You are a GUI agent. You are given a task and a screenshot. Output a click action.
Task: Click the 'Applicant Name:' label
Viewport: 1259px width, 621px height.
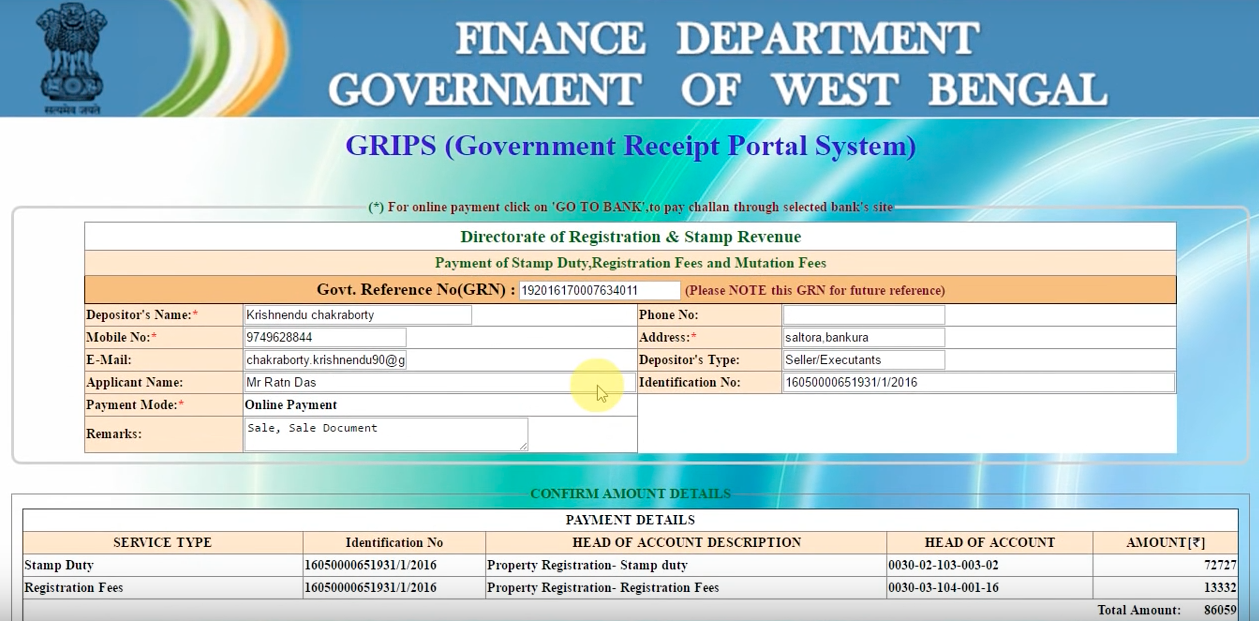135,382
